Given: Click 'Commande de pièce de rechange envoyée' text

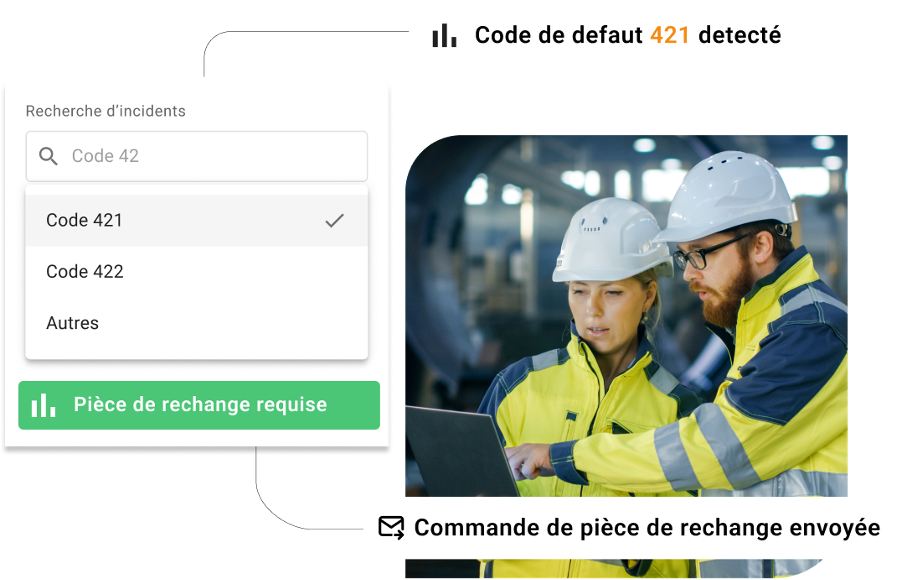Looking at the screenshot, I should coord(647,528).
